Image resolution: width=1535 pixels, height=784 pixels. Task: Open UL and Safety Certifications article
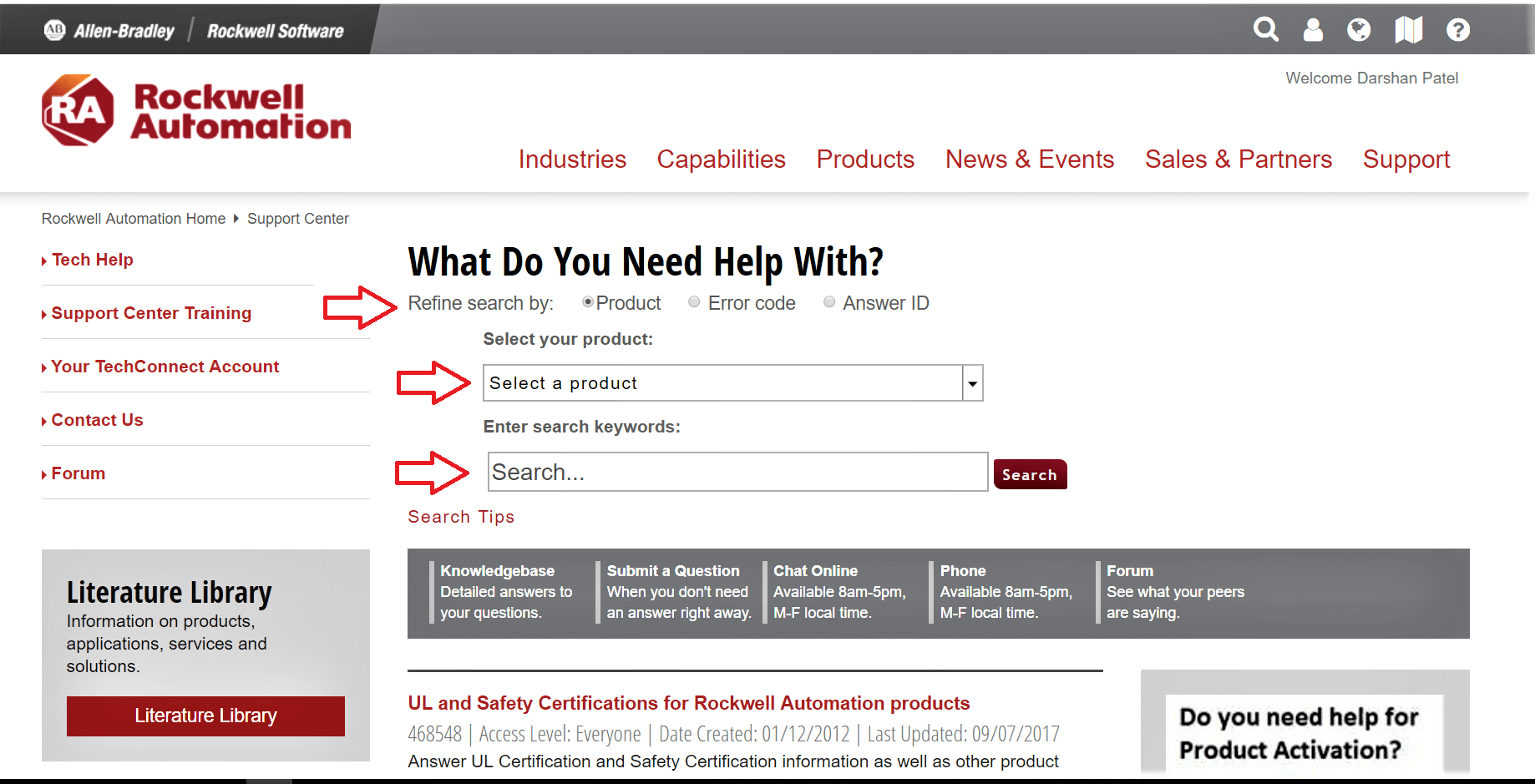pos(688,703)
